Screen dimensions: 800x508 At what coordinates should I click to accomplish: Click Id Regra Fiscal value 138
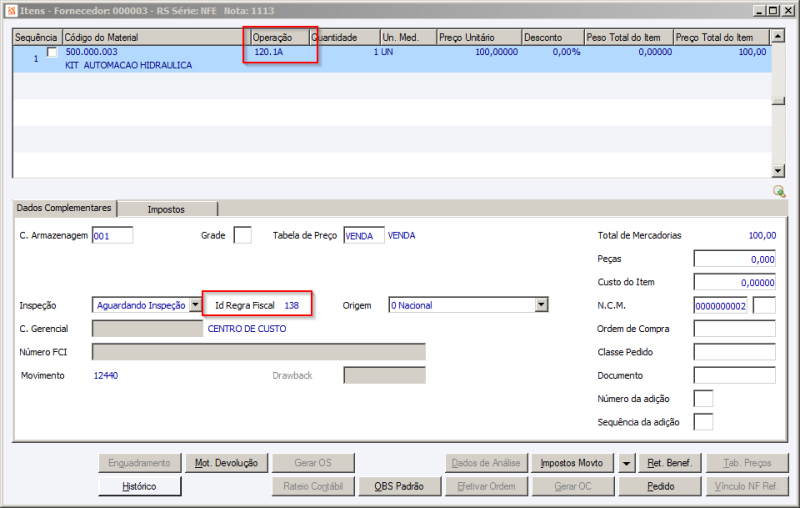291,306
